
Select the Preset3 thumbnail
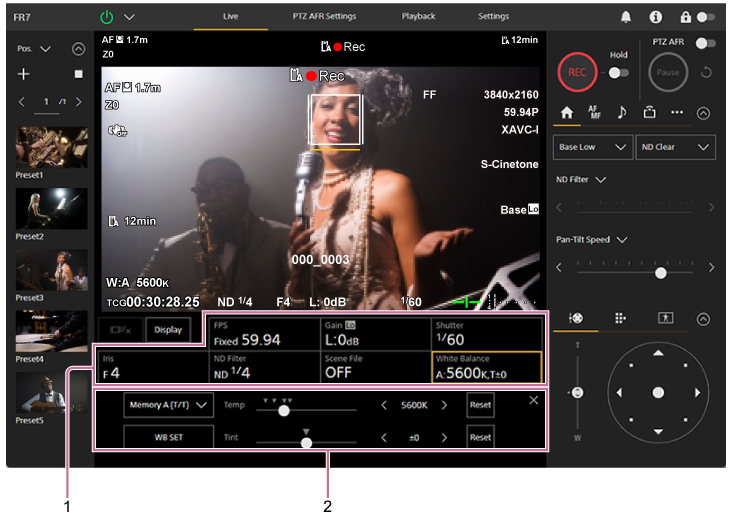point(51,270)
